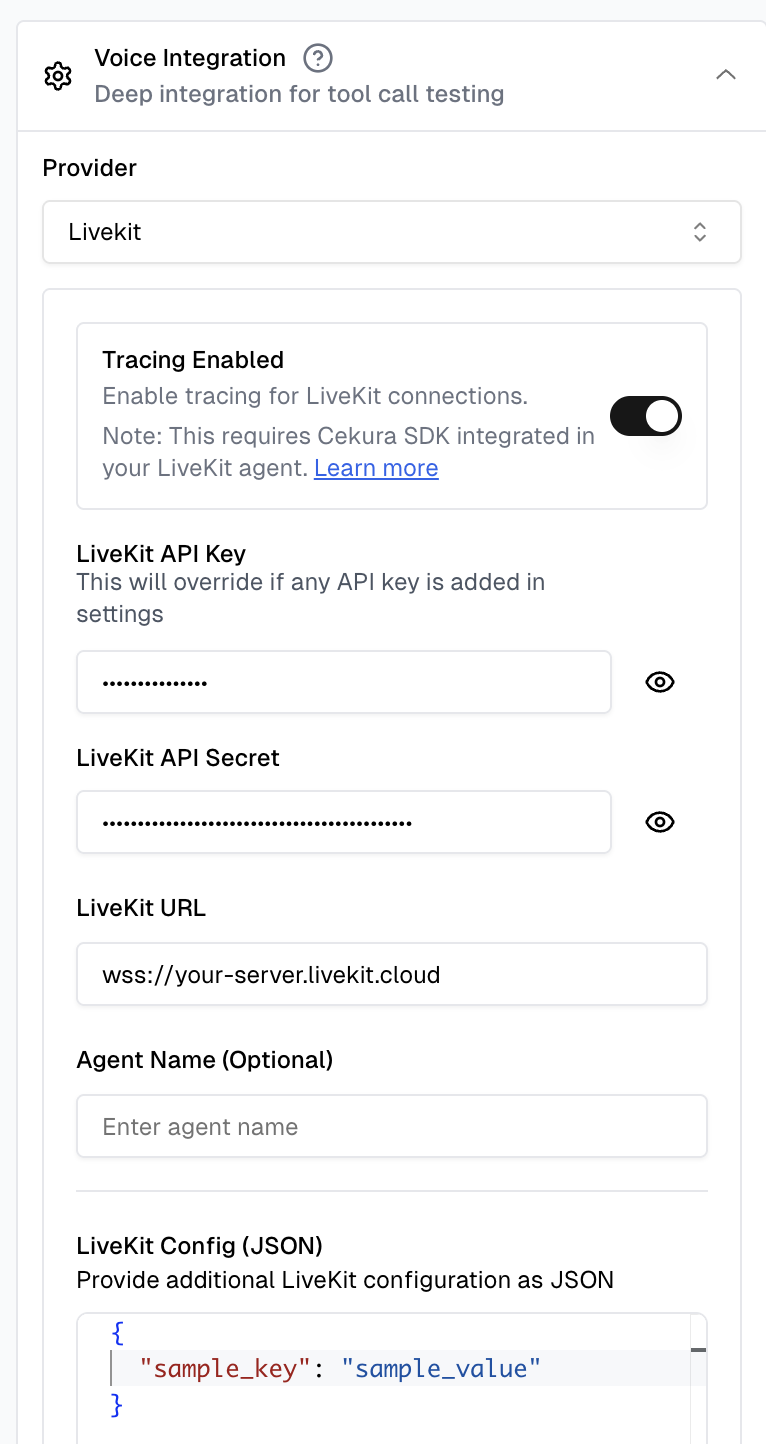This screenshot has height=1444, width=766.
Task: Toggle the switch in the Tracing Enabled card
Action: click(646, 415)
